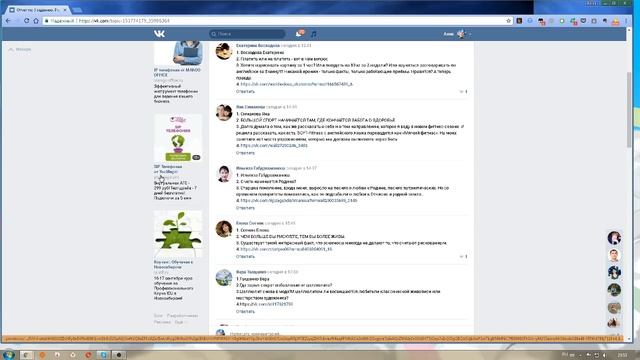Reply to Вера Гайдаенко's post
Viewport: 640px width, 360px height.
coord(245,311)
